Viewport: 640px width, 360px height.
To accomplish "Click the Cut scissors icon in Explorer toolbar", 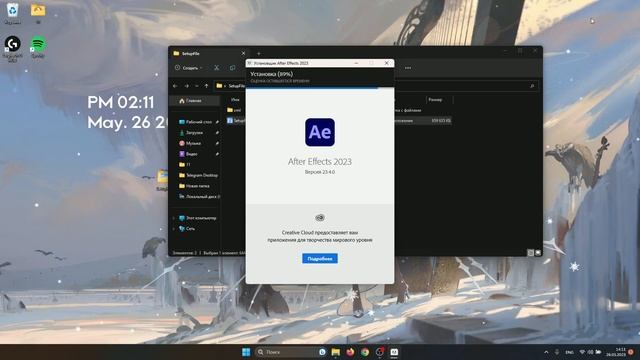I will click(217, 68).
